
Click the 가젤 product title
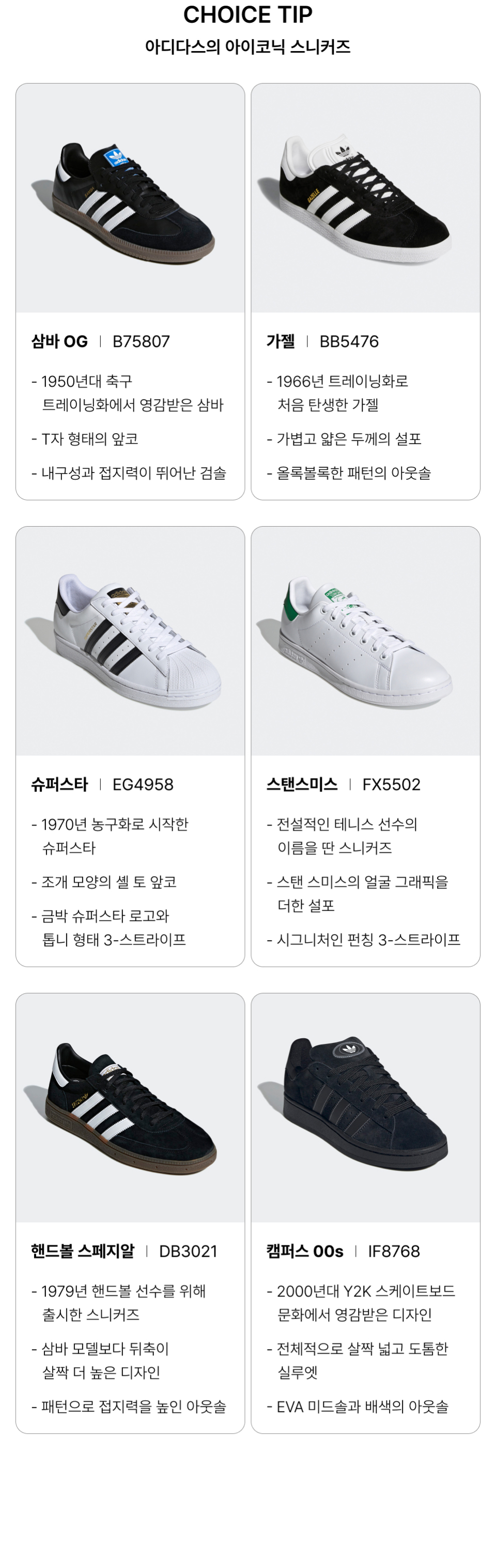click(x=281, y=341)
